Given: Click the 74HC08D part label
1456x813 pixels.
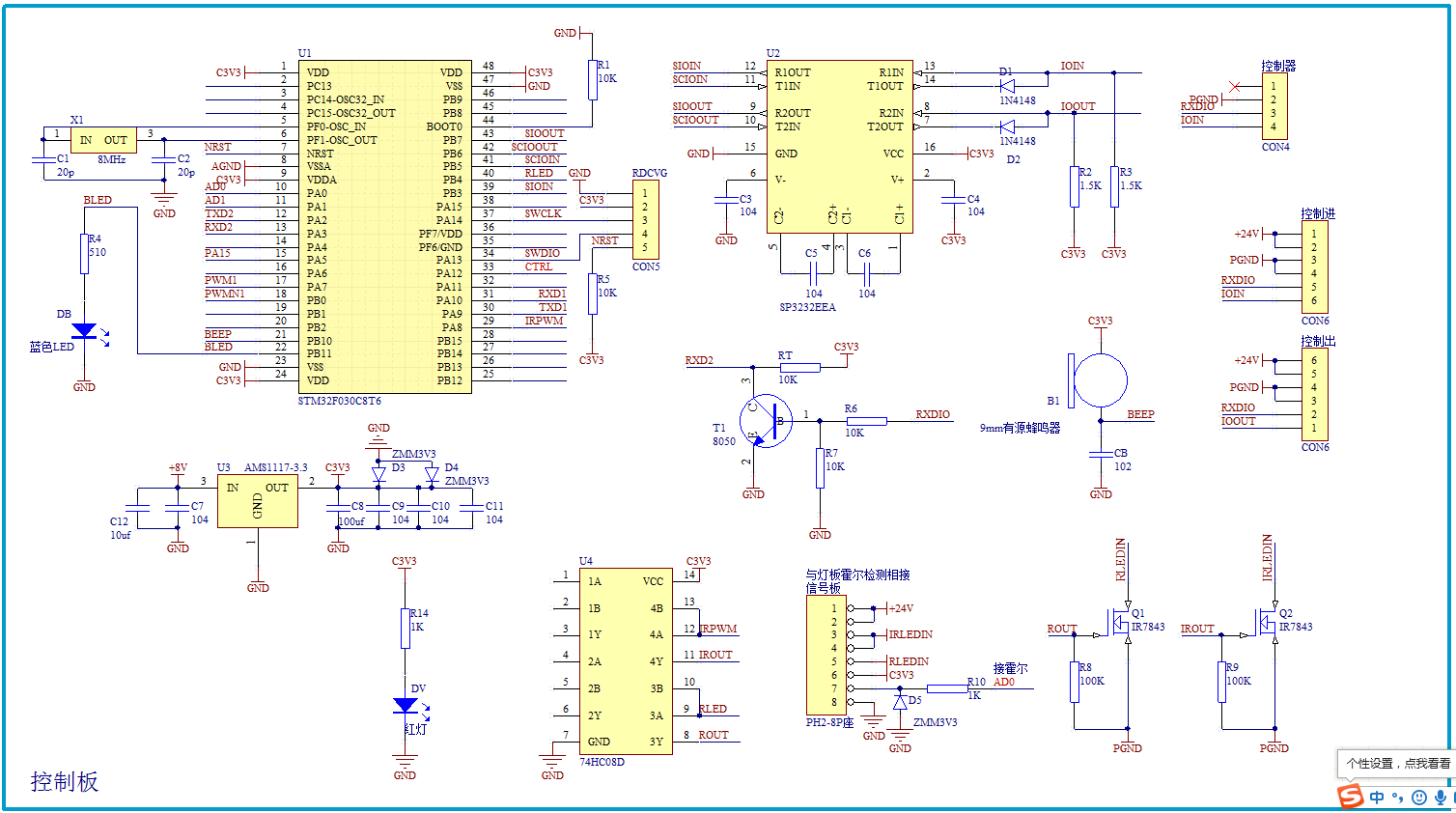Looking at the screenshot, I should pos(602,762).
